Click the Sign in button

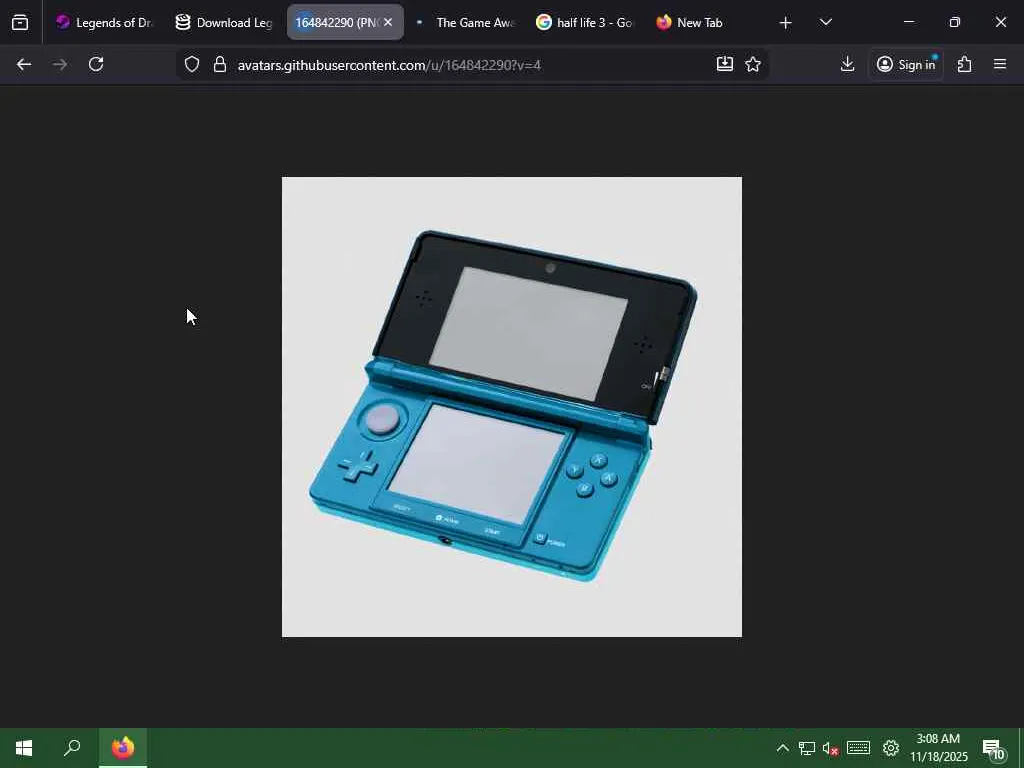[906, 64]
